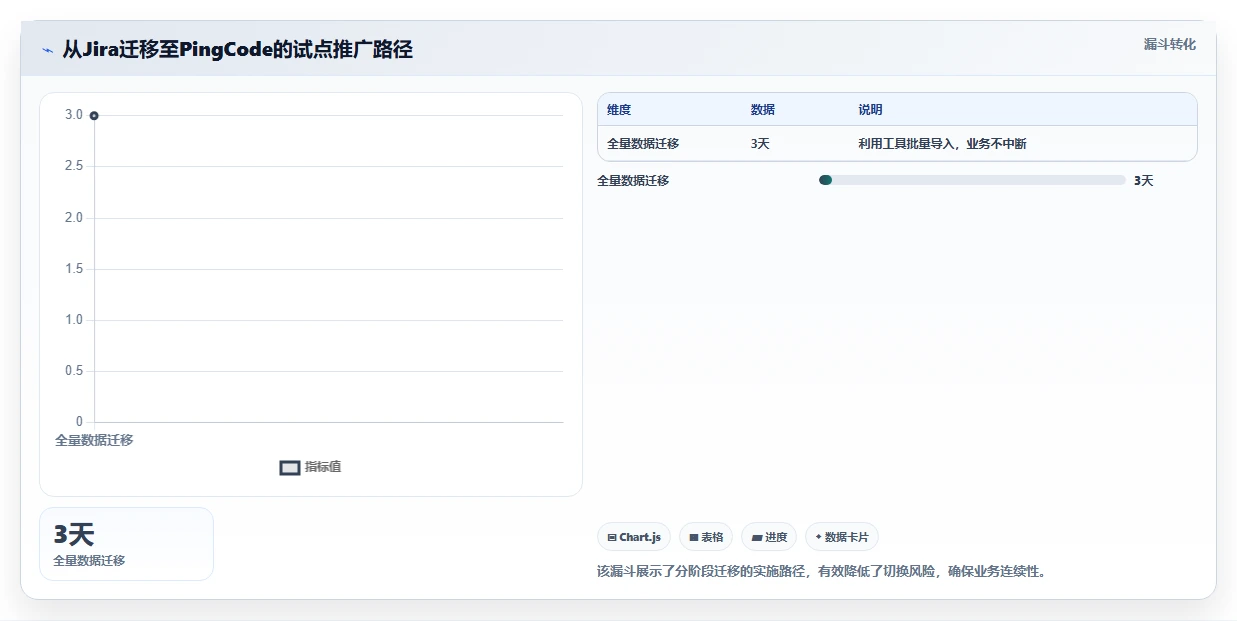The height and width of the screenshot is (621, 1237).
Task: Click the data point at value 3.0
Action: 94,116
